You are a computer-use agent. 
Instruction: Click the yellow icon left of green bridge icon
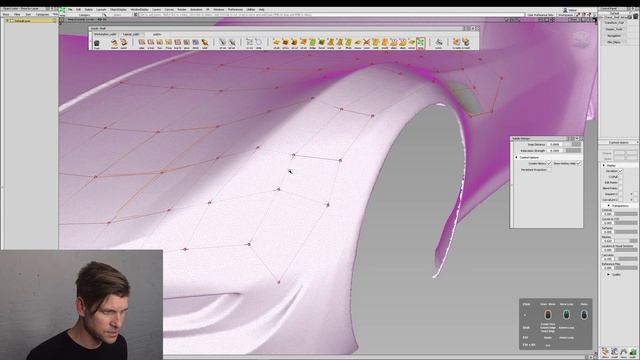coord(304,42)
